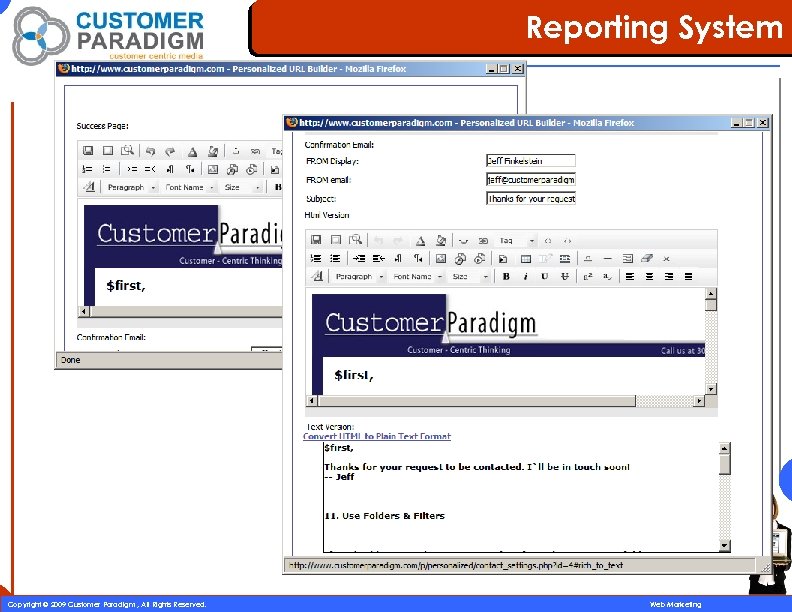This screenshot has height=612, width=792.
Task: Click the eraser remove-format icon in front editor
Action: [647, 259]
